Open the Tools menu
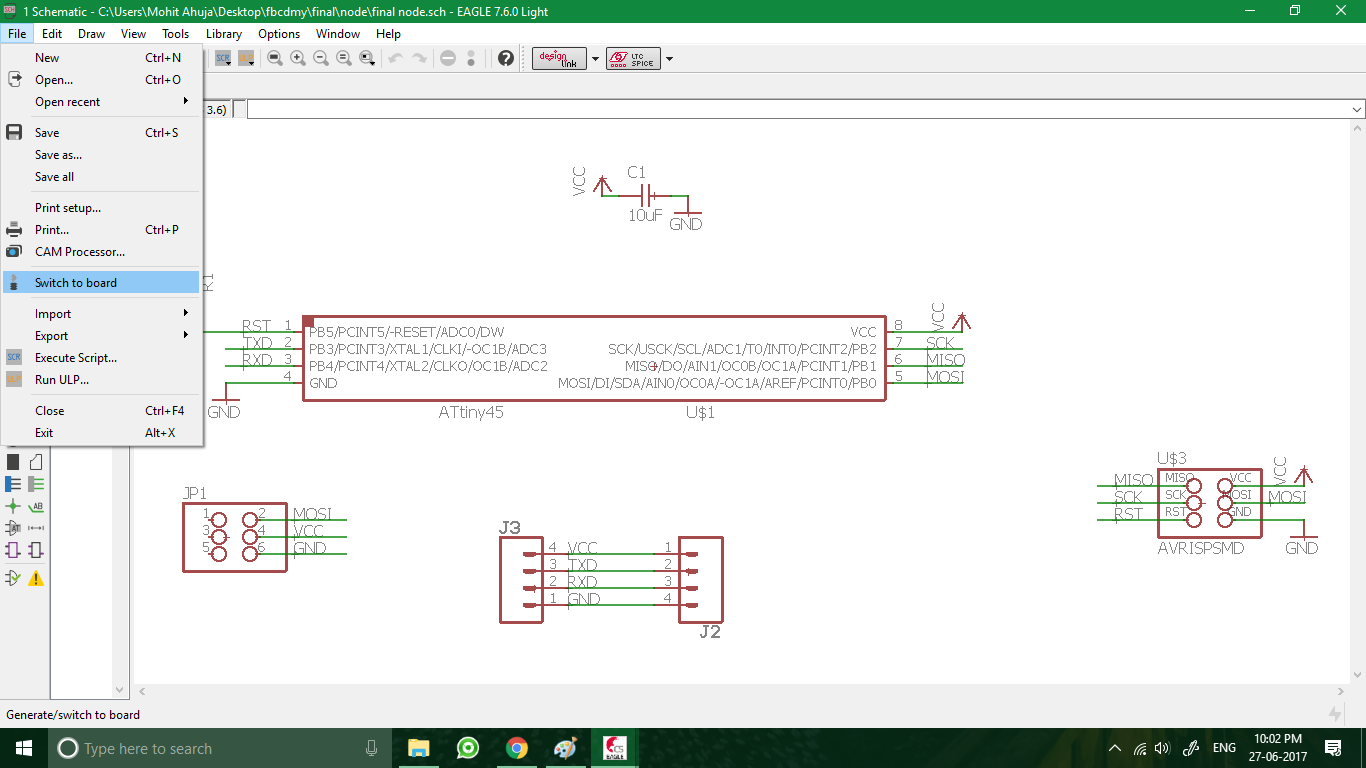 [x=175, y=34]
